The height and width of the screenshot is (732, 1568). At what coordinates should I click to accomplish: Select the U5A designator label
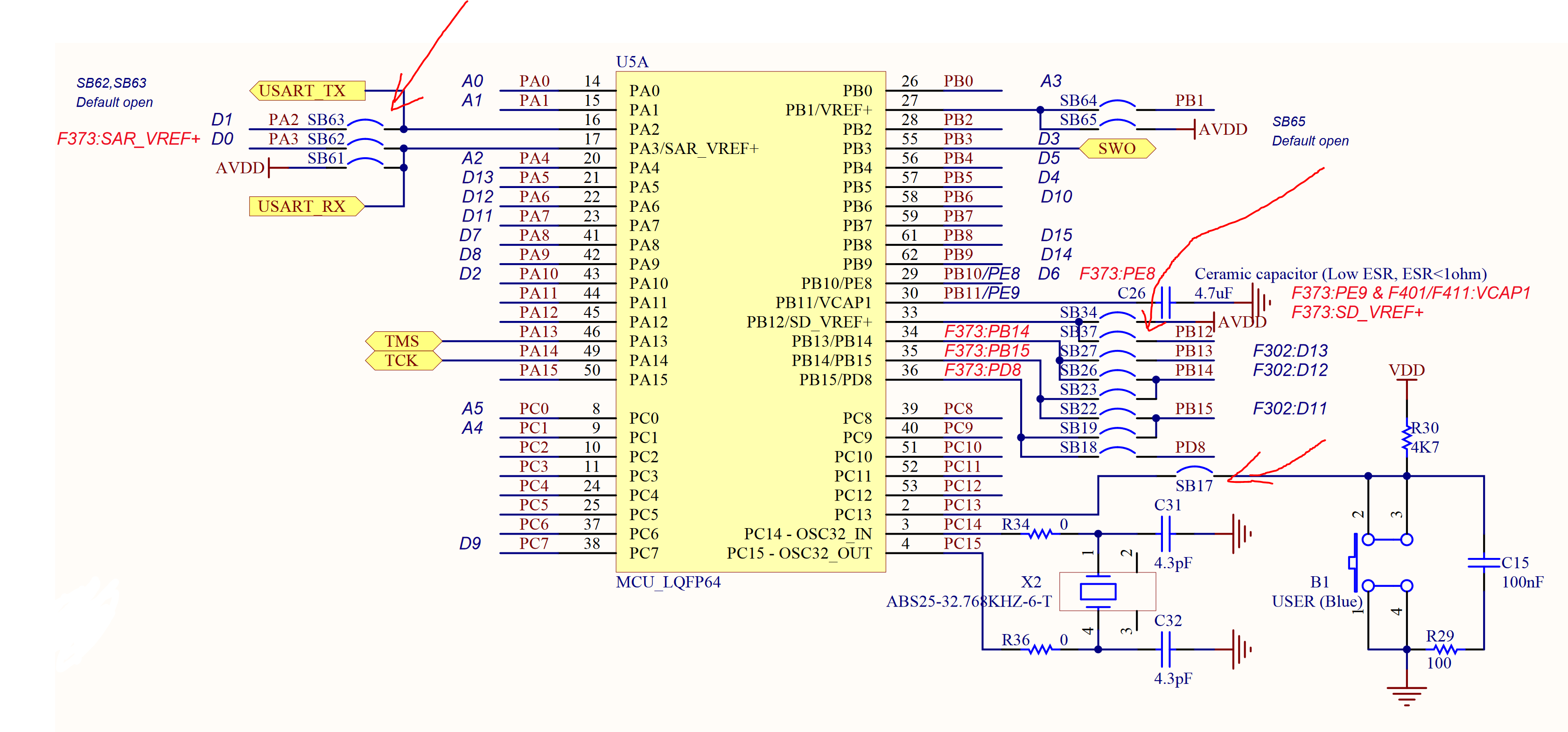632,62
